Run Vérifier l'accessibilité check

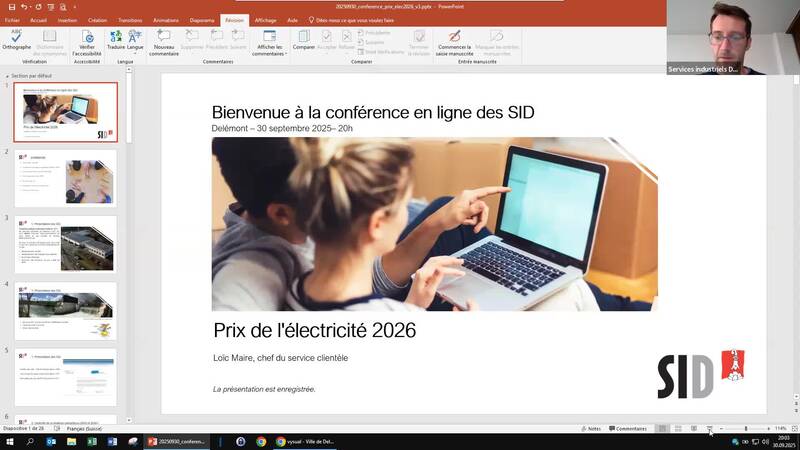(87, 40)
